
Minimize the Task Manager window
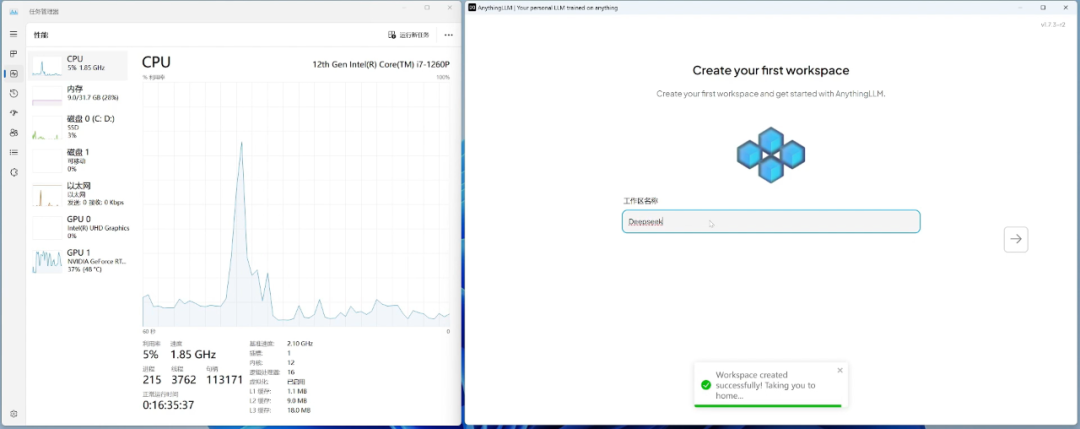[405, 8]
